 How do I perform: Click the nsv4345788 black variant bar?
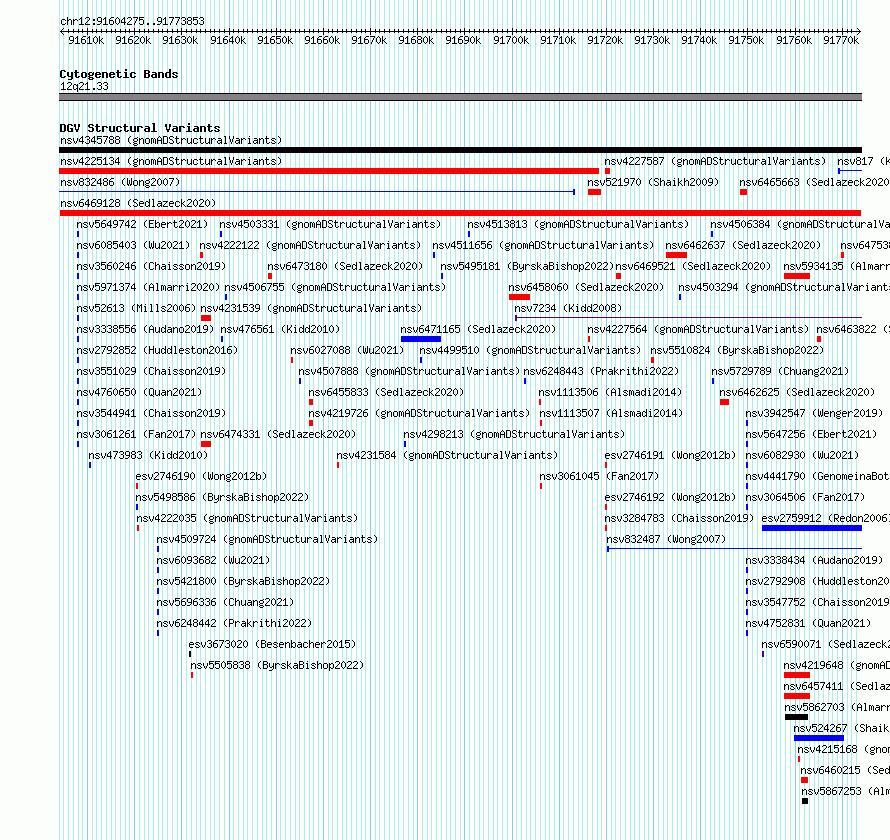[x=460, y=150]
